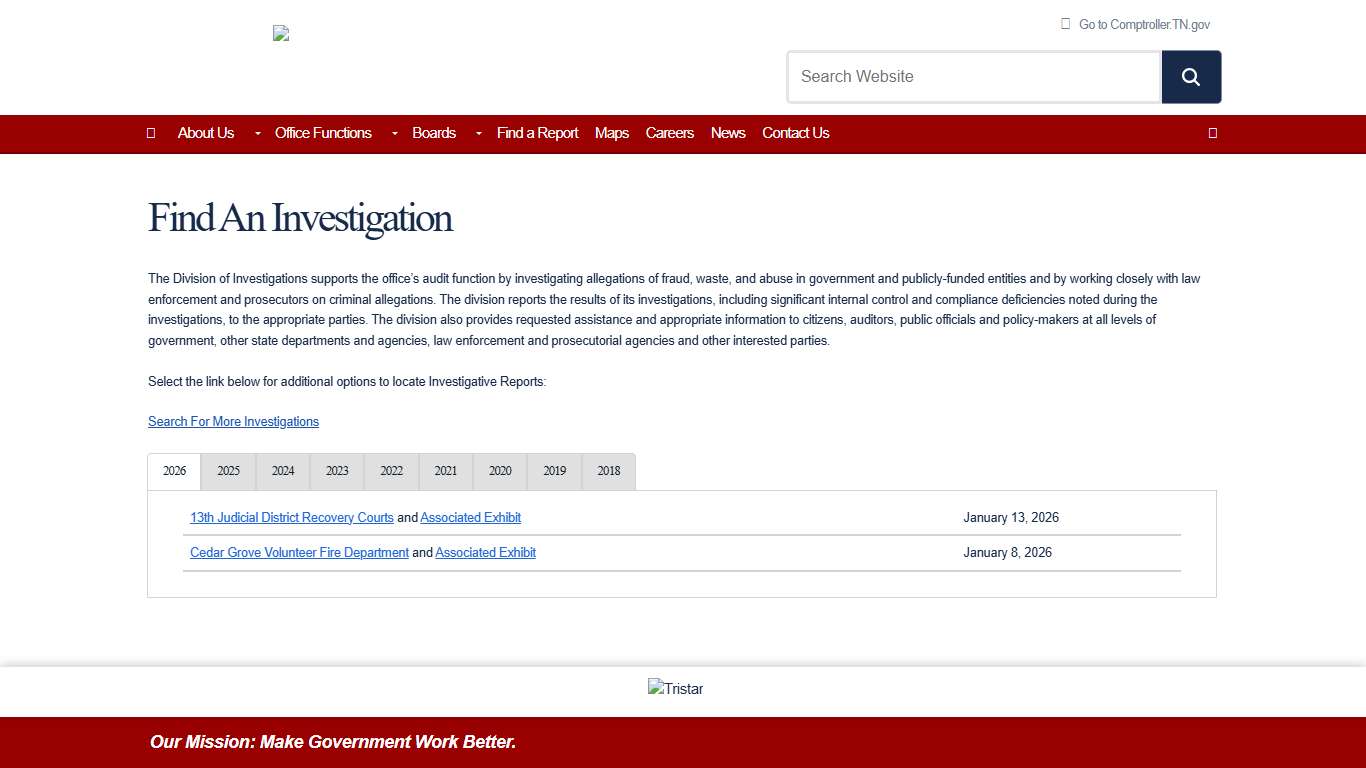Viewport: 1366px width, 768px height.
Task: Click the Tristar logo in the footer
Action: click(x=676, y=688)
